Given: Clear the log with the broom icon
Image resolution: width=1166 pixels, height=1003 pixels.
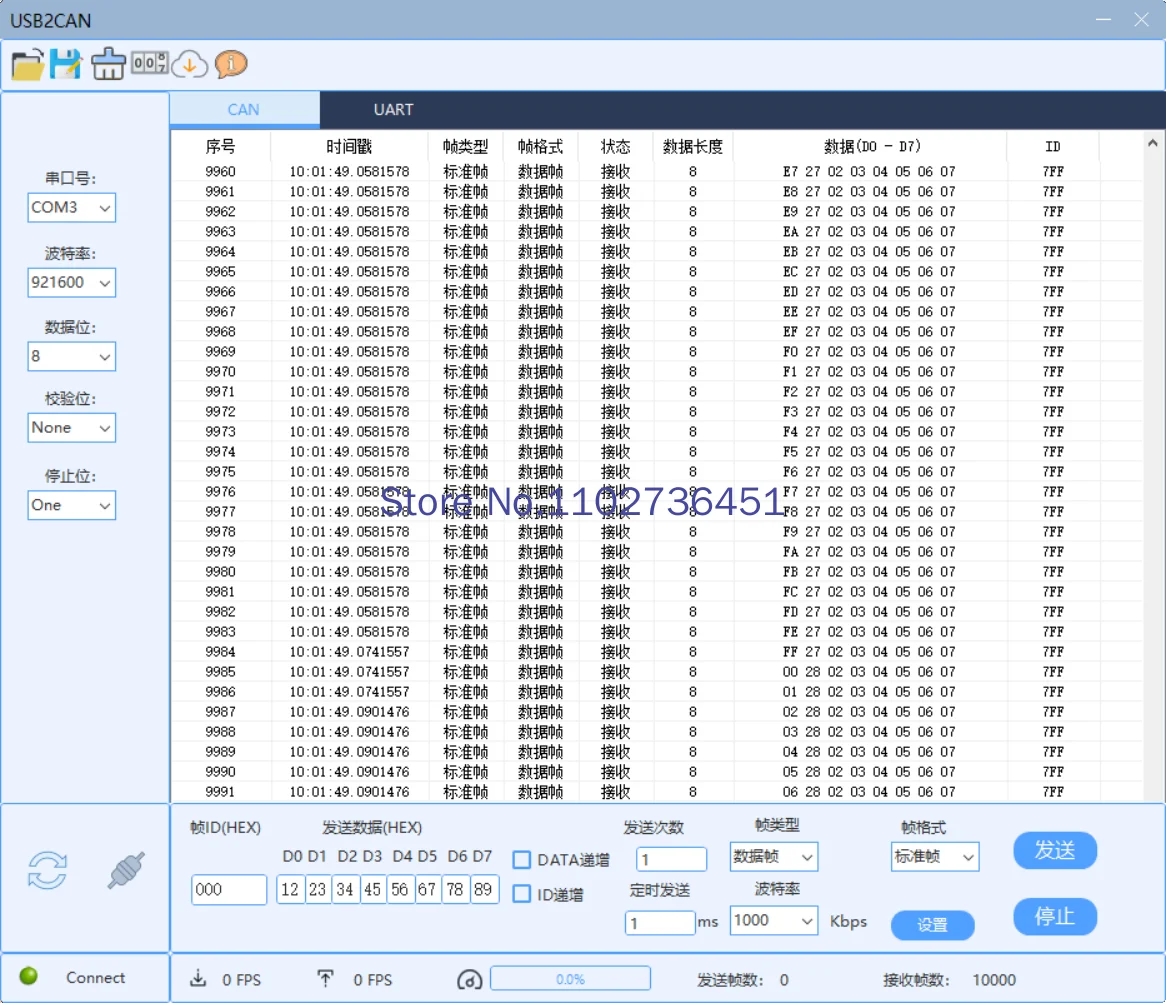Looking at the screenshot, I should point(108,65).
